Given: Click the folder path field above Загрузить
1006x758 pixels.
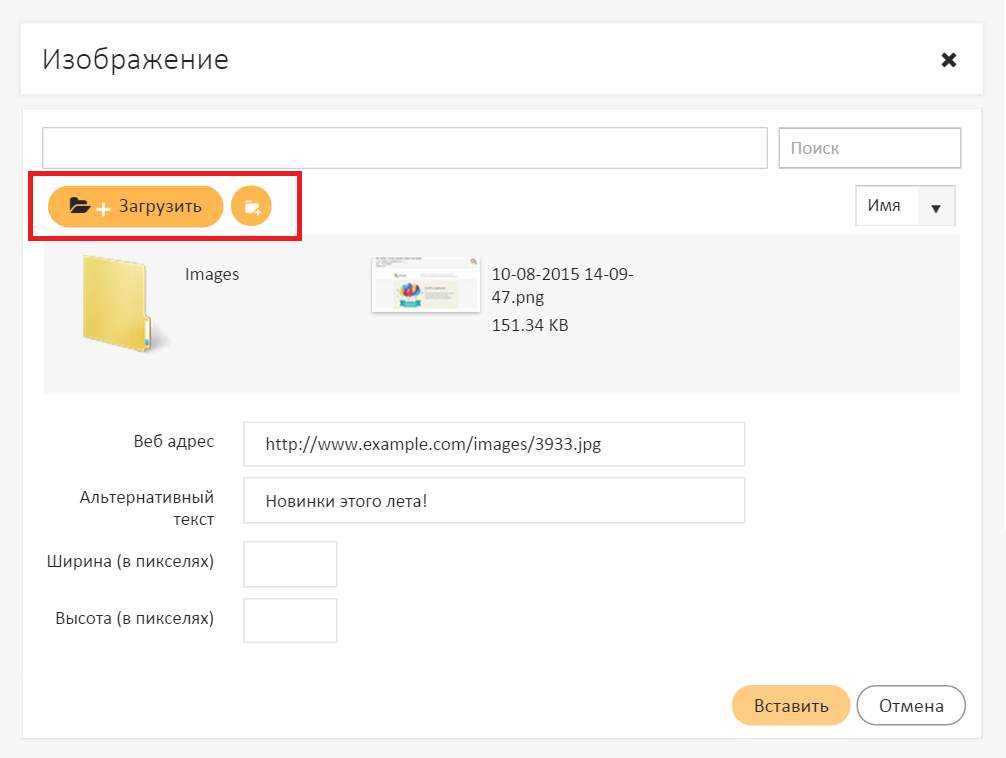Looking at the screenshot, I should point(404,148).
